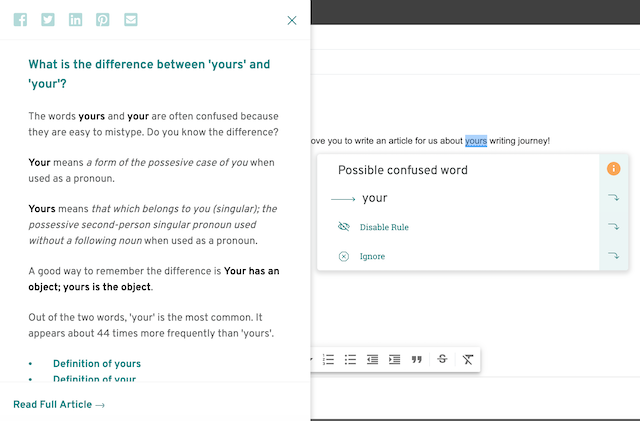The width and height of the screenshot is (640, 421).
Task: Choose Ignore in suggestion popup
Action: (372, 256)
